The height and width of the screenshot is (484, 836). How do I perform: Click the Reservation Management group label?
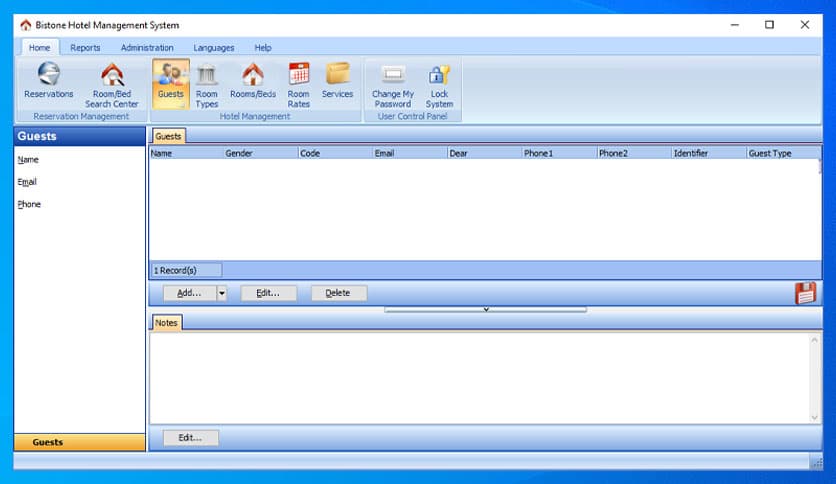coord(81,116)
